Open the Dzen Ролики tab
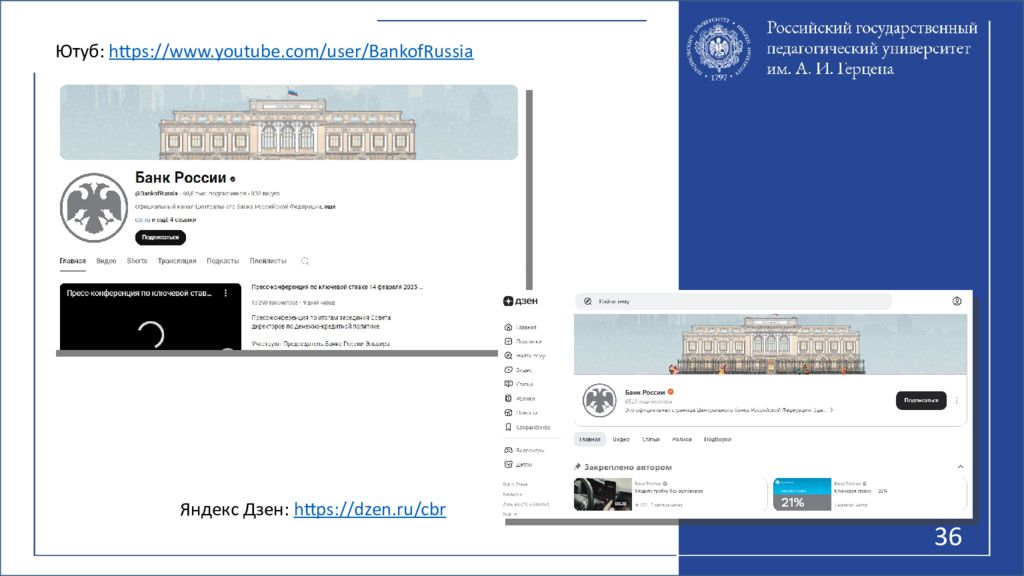 point(682,440)
